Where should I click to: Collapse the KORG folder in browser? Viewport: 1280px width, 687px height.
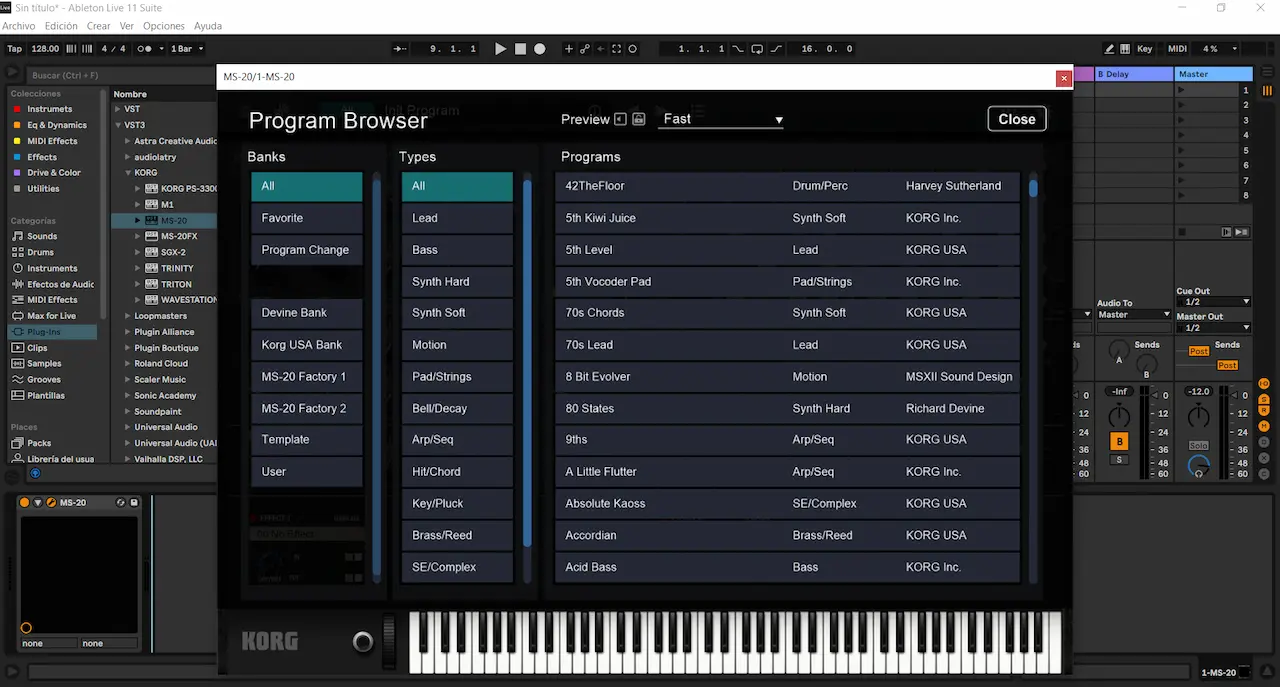tap(129, 173)
